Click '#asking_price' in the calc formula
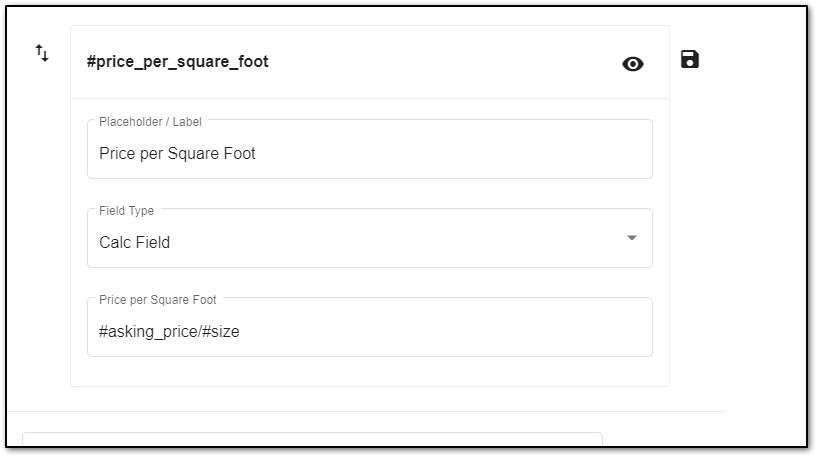This screenshot has width=817, height=457. click(147, 331)
